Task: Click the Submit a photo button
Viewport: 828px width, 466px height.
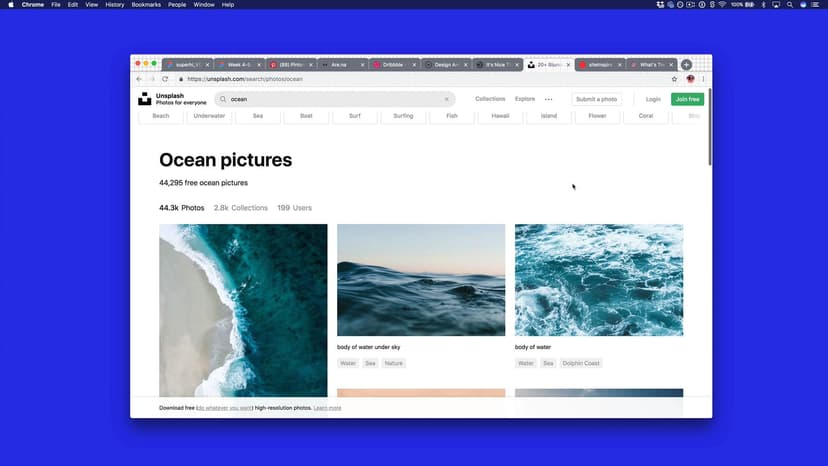Action: [596, 99]
